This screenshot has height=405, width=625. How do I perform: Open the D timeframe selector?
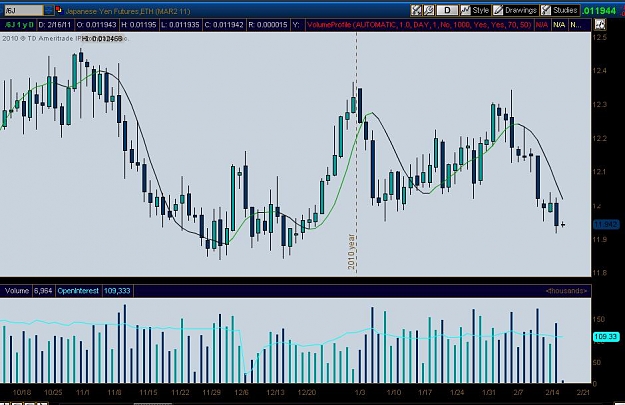447,10
